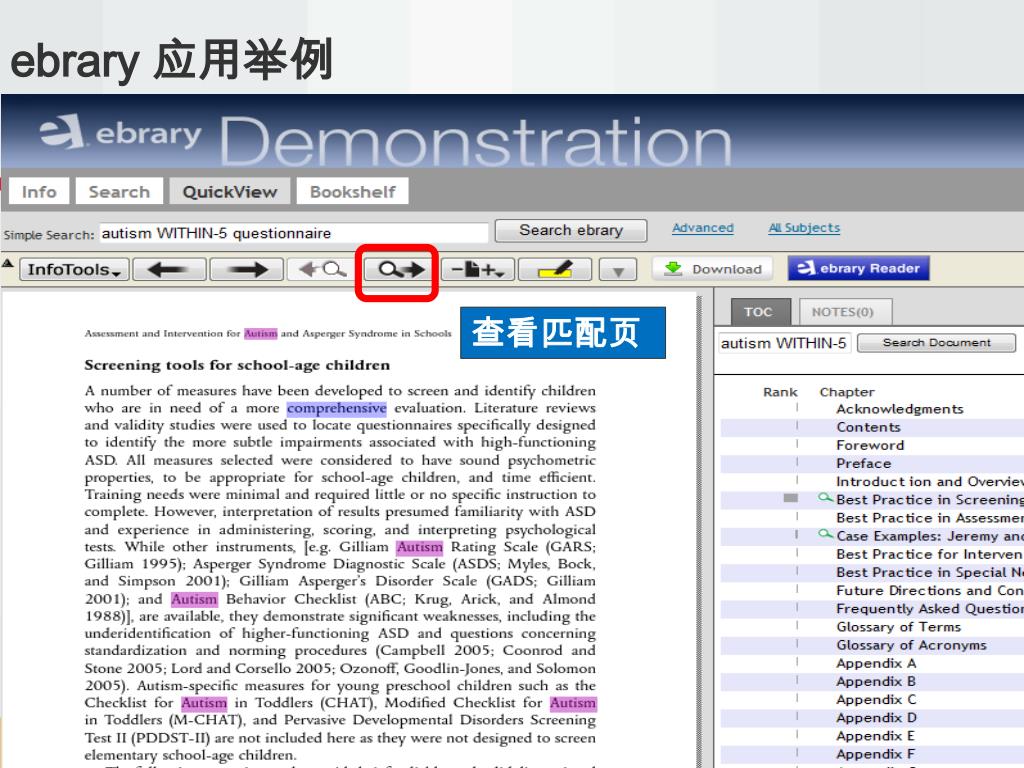Screen dimensions: 1024x768
Task: Open the dropdown arrow beside the highlighter
Action: 618,270
